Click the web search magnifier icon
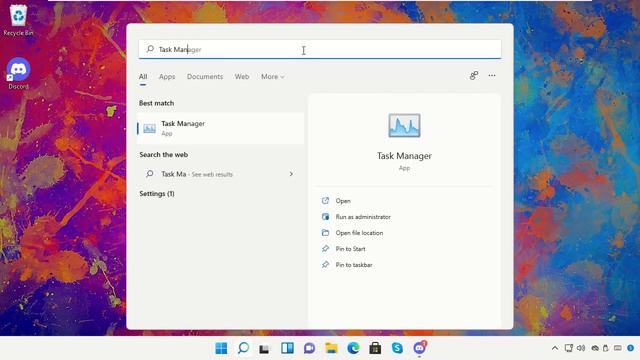 pos(150,174)
